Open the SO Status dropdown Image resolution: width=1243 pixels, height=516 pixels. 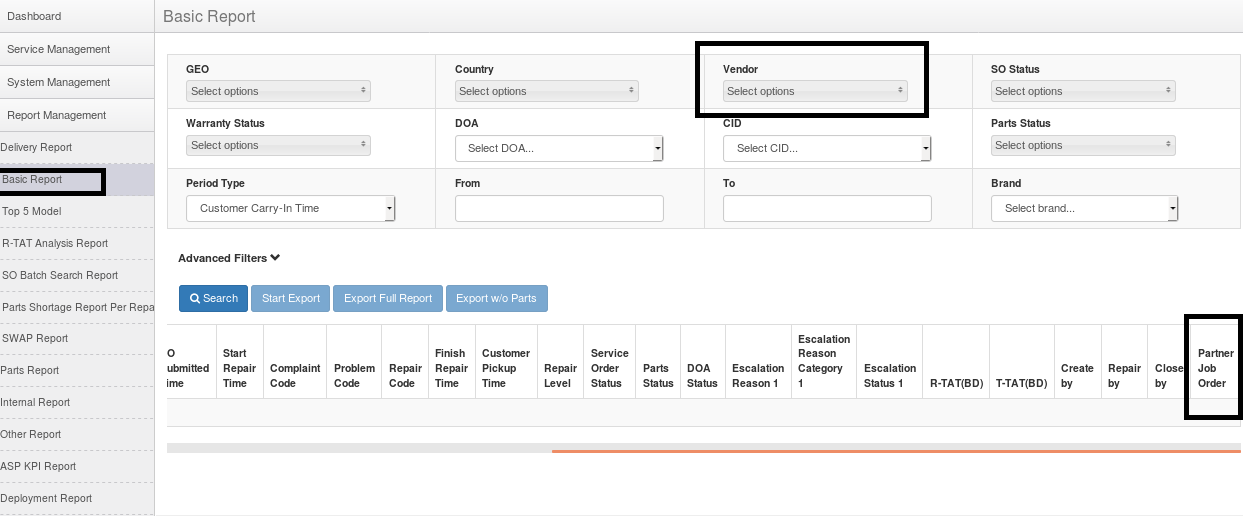pos(1082,91)
